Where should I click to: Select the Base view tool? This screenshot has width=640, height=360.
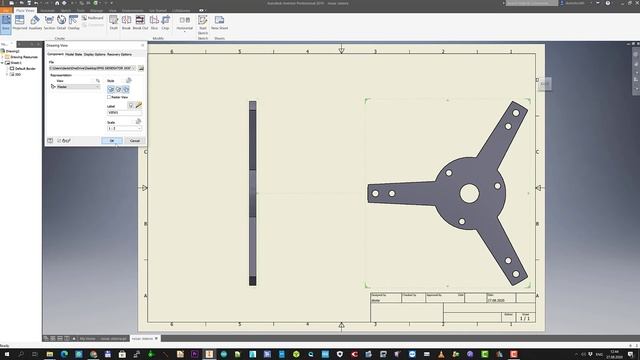6,23
